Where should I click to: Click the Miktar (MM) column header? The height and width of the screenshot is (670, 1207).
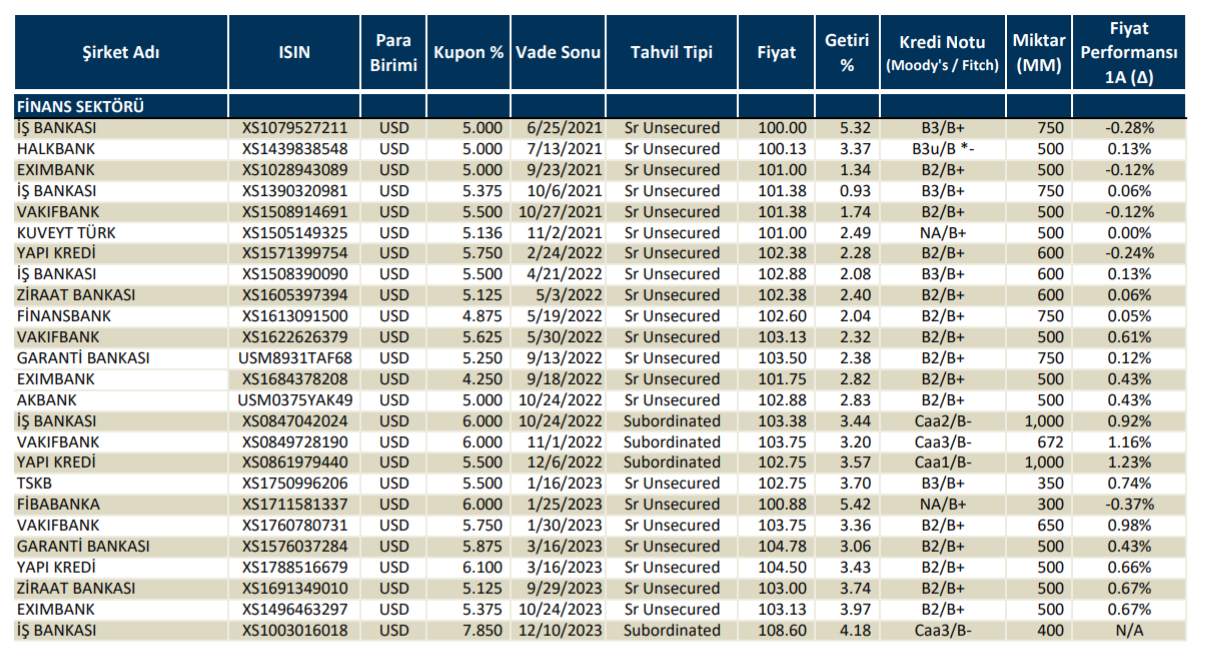[1038, 53]
